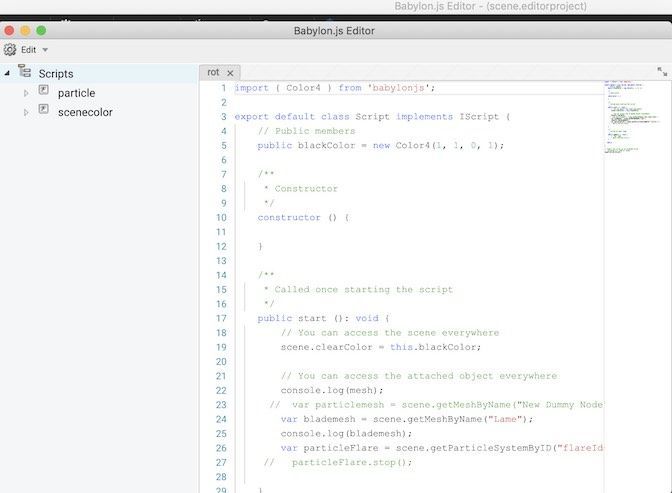Click 'babylonjs' string on line 1
Screen dimensions: 672x493
coord(398,88)
